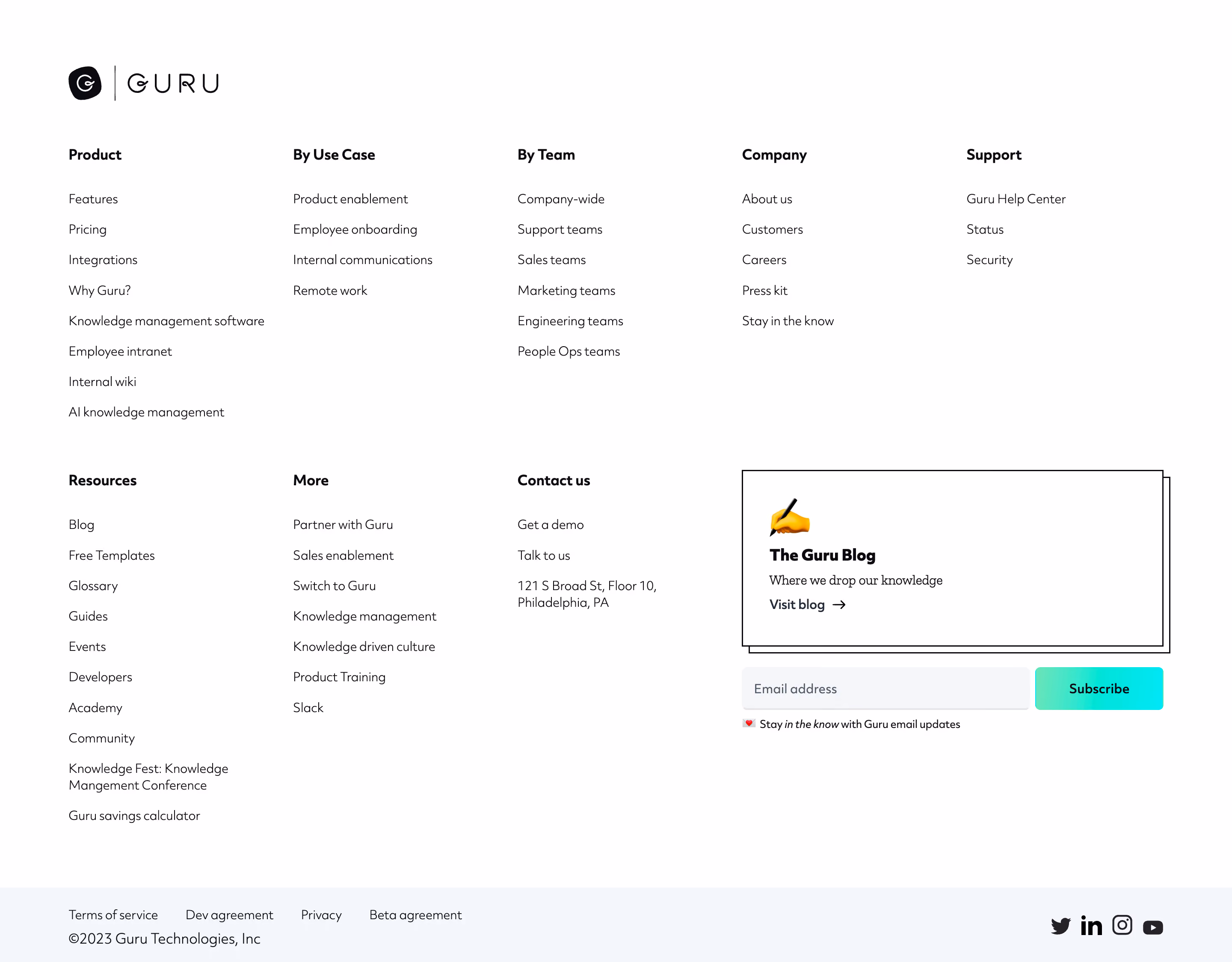Select Why Guru? link
Image resolution: width=1232 pixels, height=962 pixels.
(x=99, y=291)
